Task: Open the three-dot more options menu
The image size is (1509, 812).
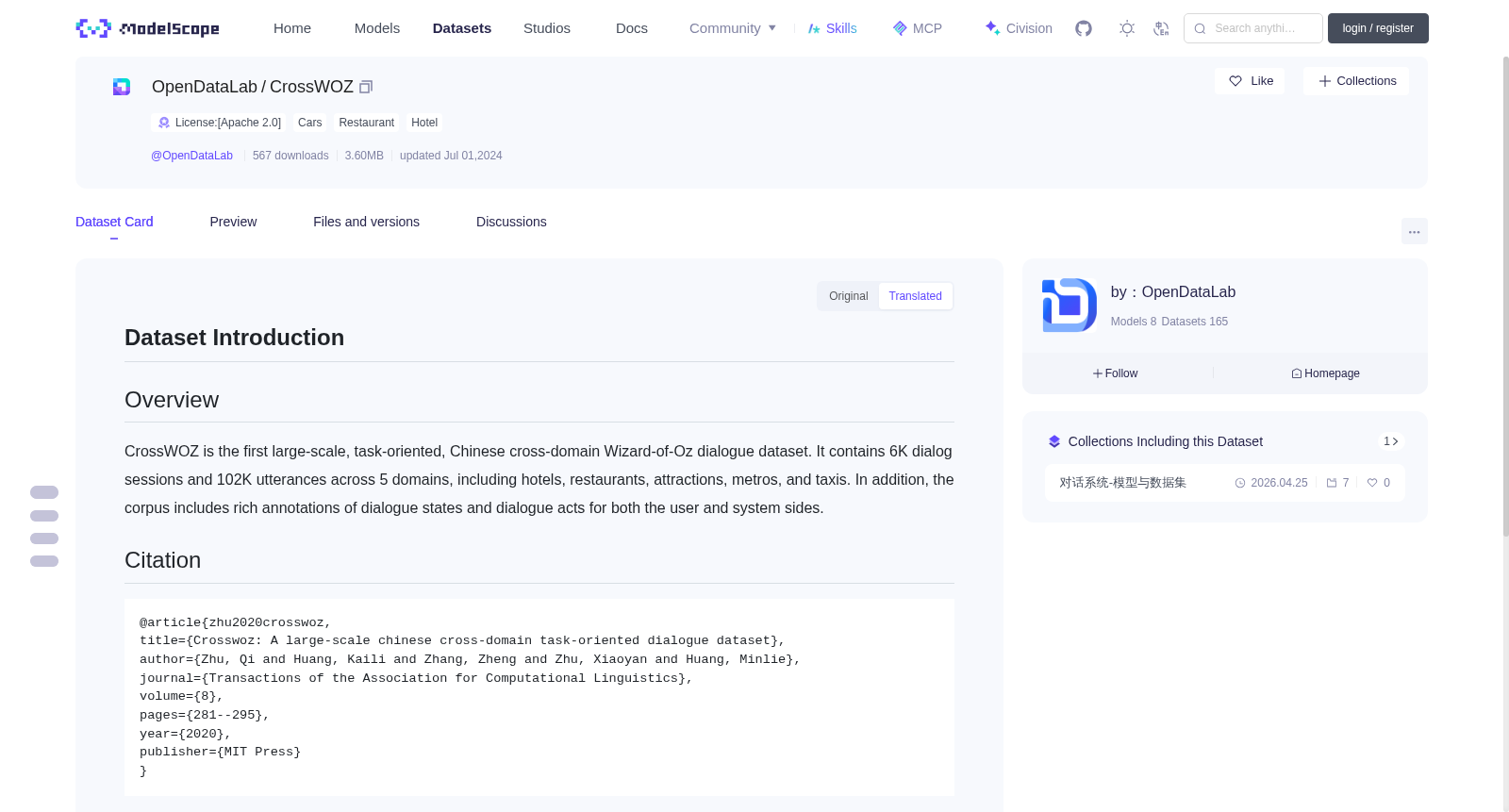Action: [1415, 231]
